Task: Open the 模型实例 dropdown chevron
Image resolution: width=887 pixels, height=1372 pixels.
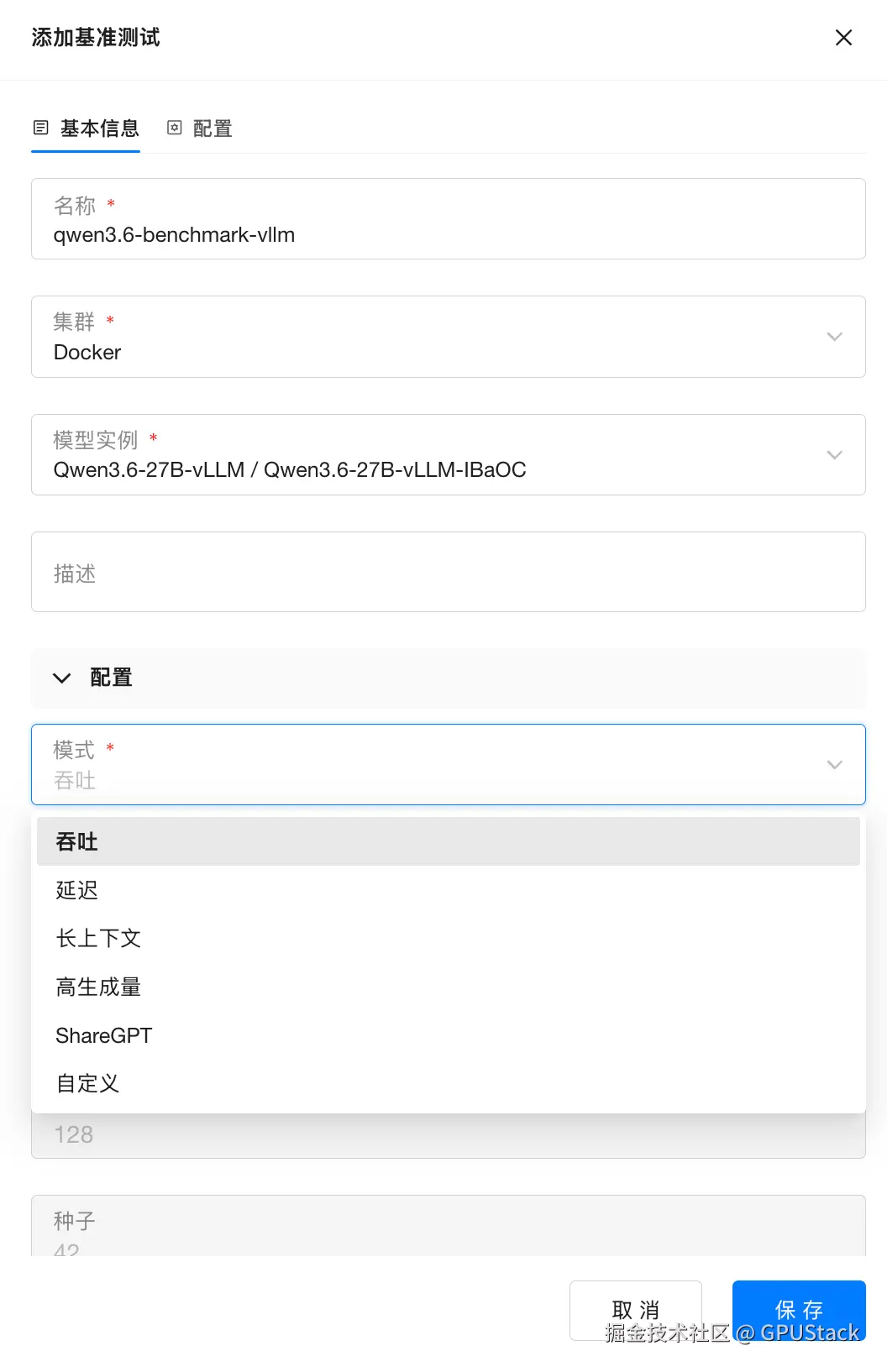Action: coord(834,455)
